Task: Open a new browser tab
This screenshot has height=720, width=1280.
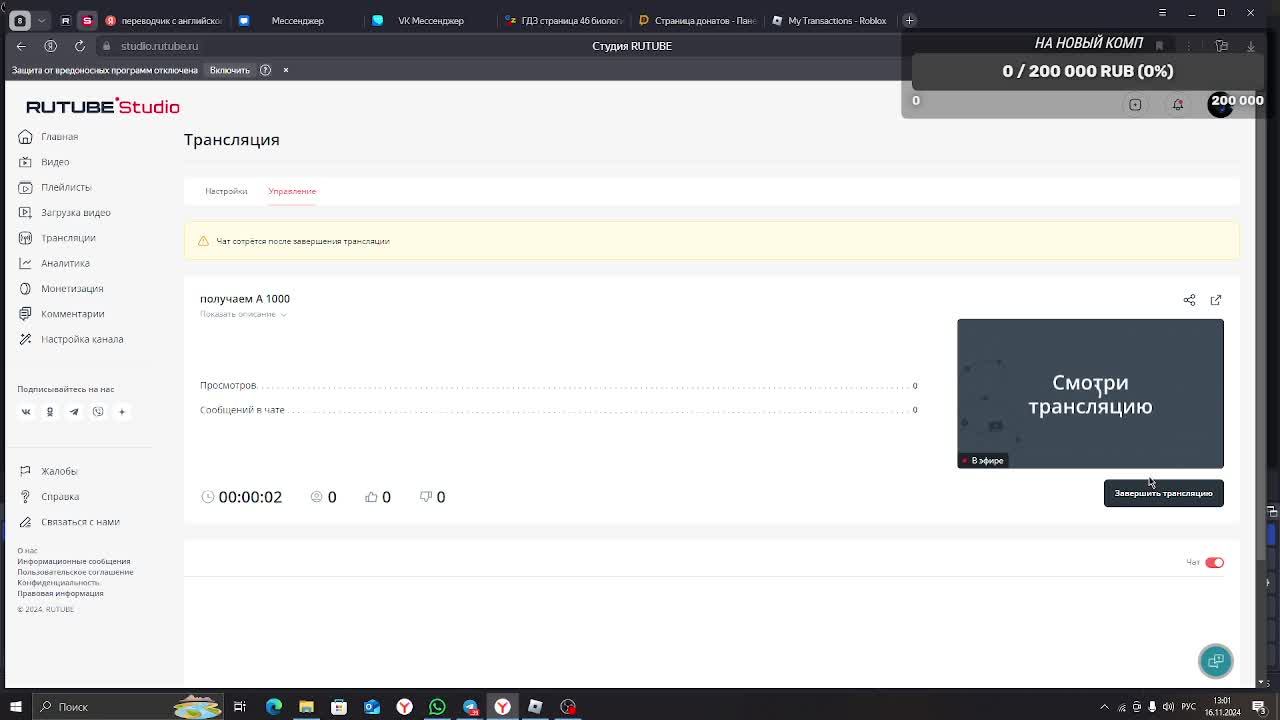Action: (x=909, y=20)
